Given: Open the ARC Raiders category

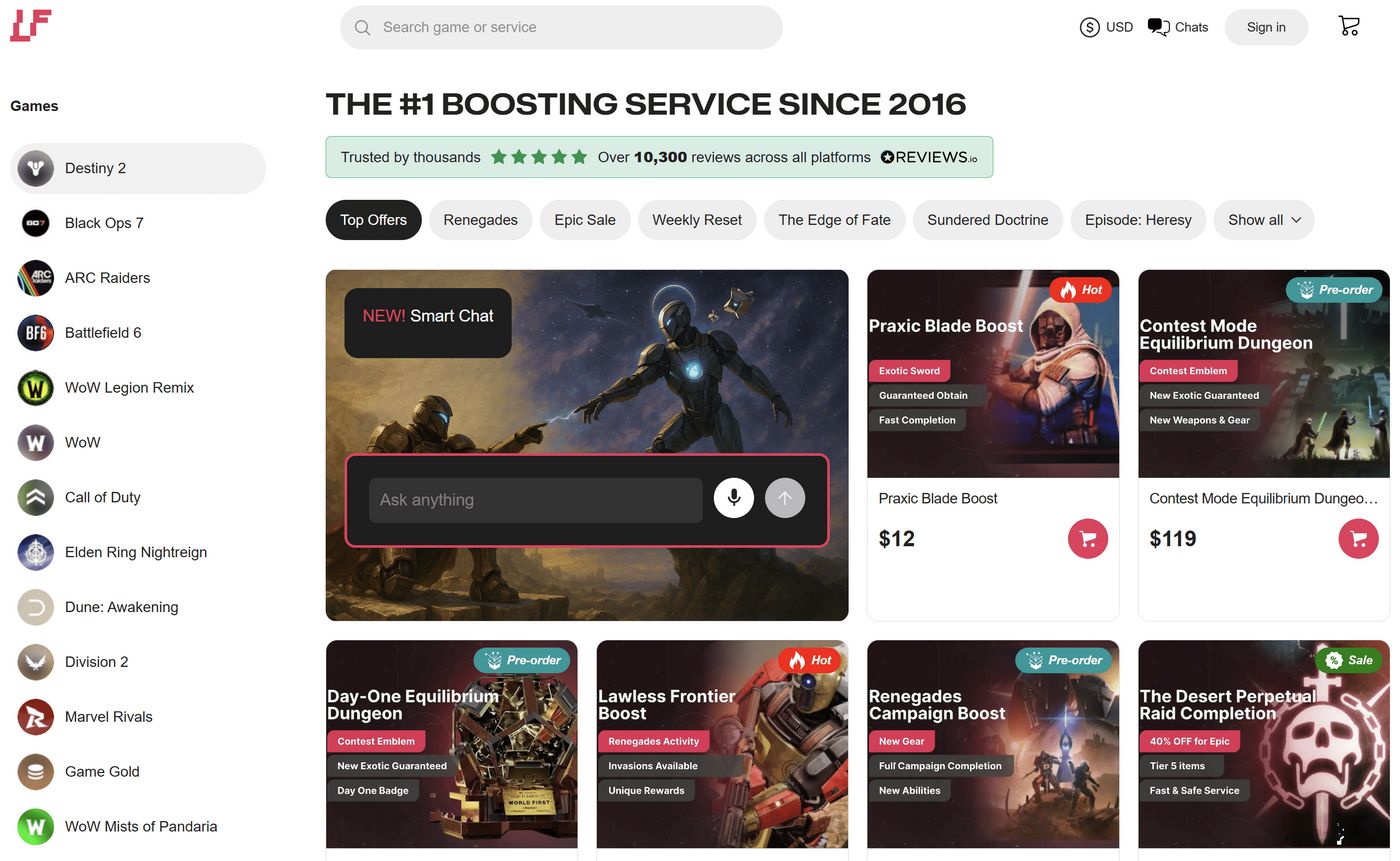Looking at the screenshot, I should (x=35, y=278).
